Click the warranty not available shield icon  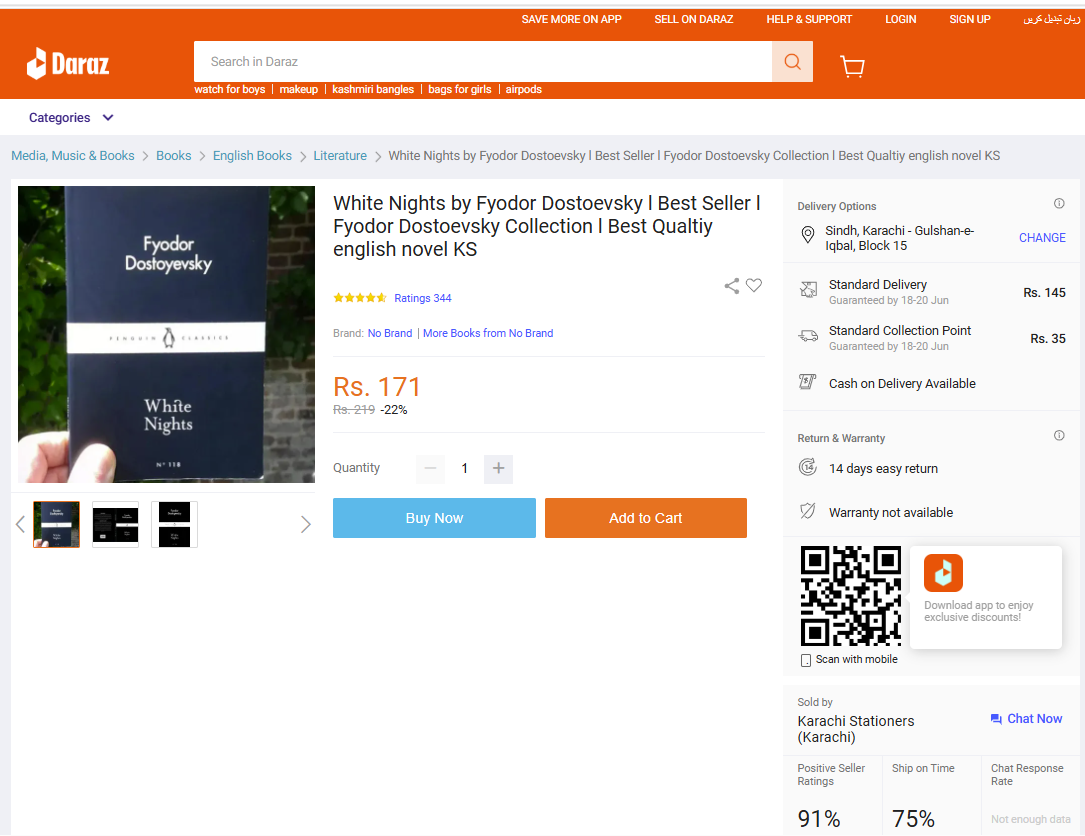coord(807,511)
